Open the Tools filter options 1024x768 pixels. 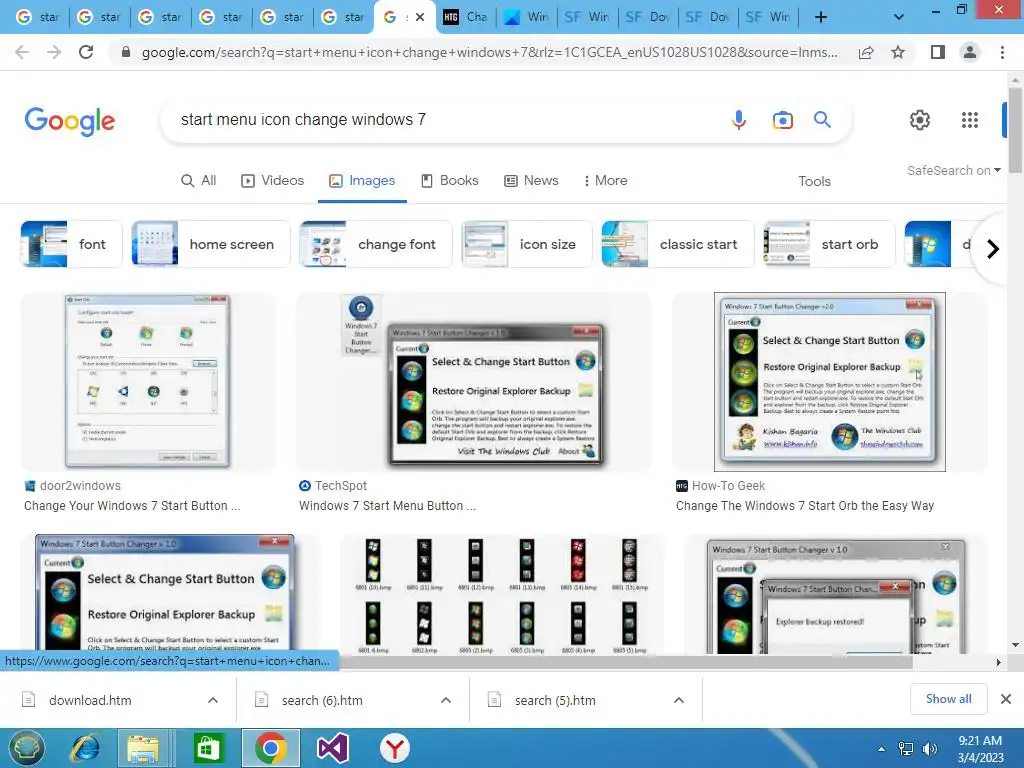pyautogui.click(x=814, y=181)
